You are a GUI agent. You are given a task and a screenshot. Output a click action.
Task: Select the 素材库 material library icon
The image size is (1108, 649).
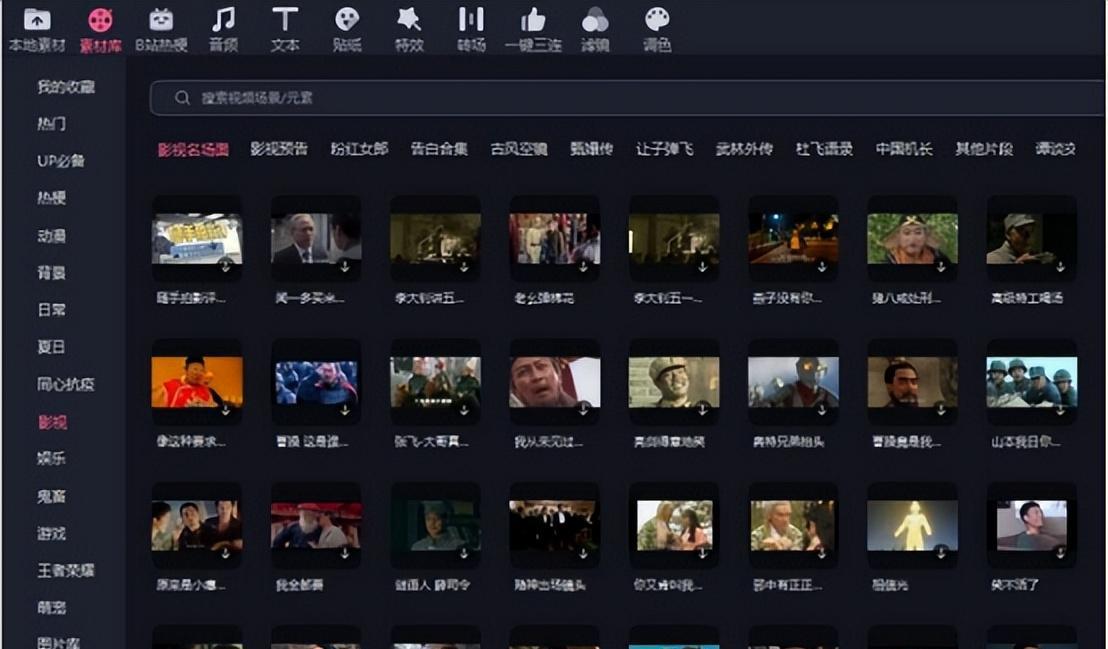100,20
